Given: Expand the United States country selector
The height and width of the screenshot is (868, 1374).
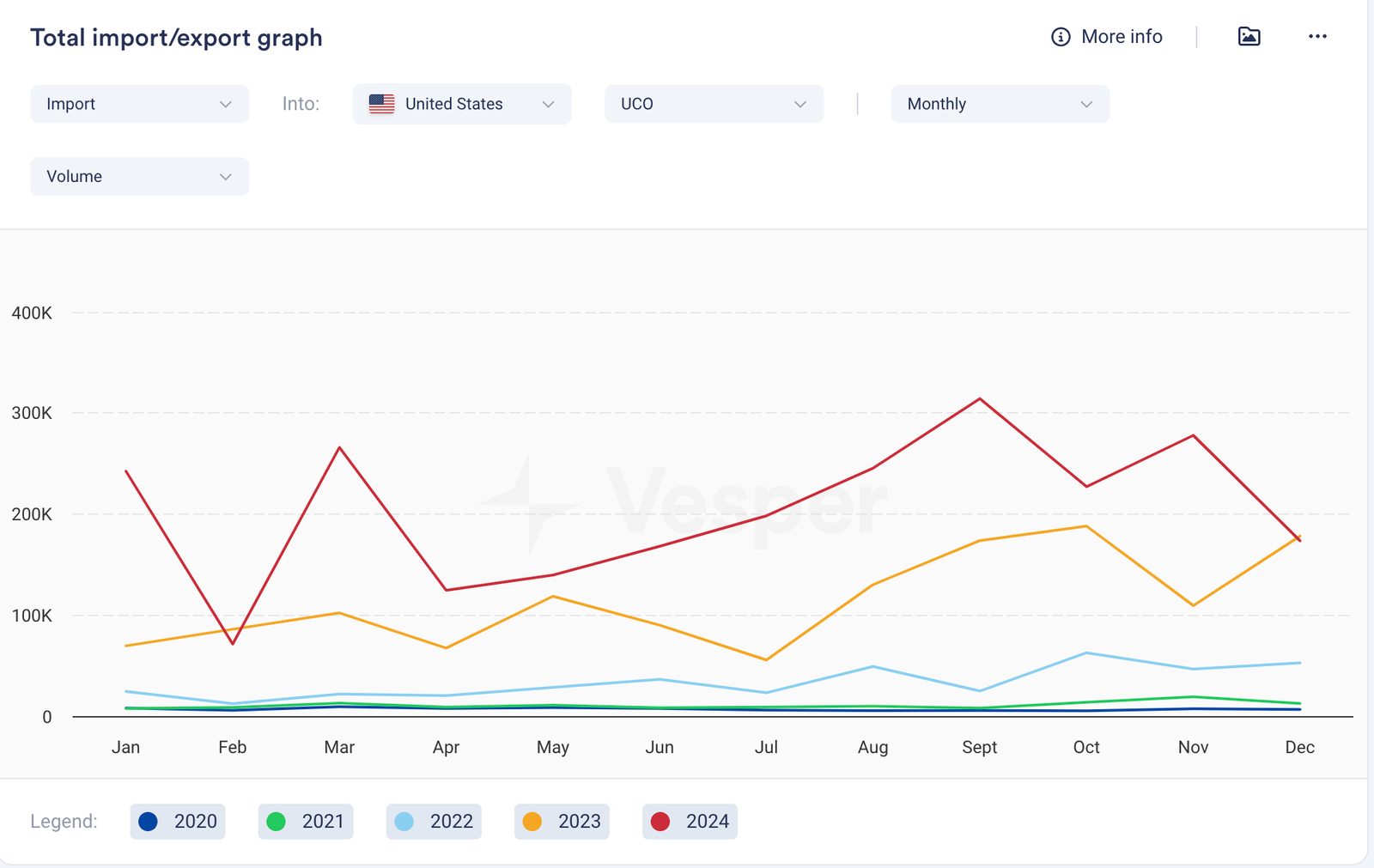Looking at the screenshot, I should tap(462, 104).
